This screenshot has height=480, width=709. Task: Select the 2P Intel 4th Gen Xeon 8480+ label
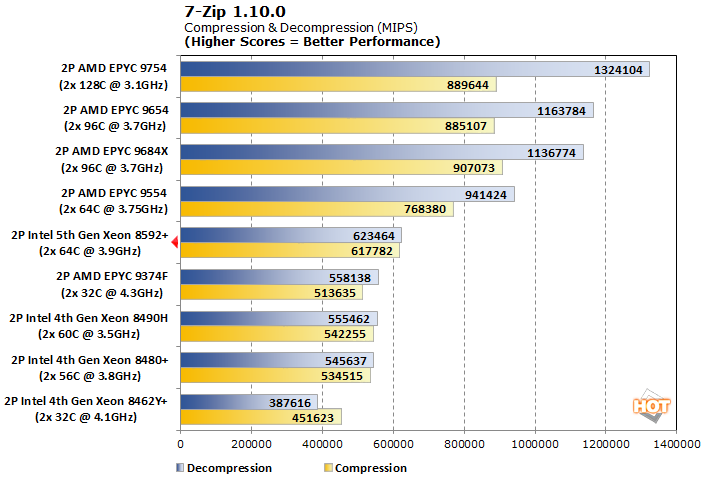(x=90, y=360)
